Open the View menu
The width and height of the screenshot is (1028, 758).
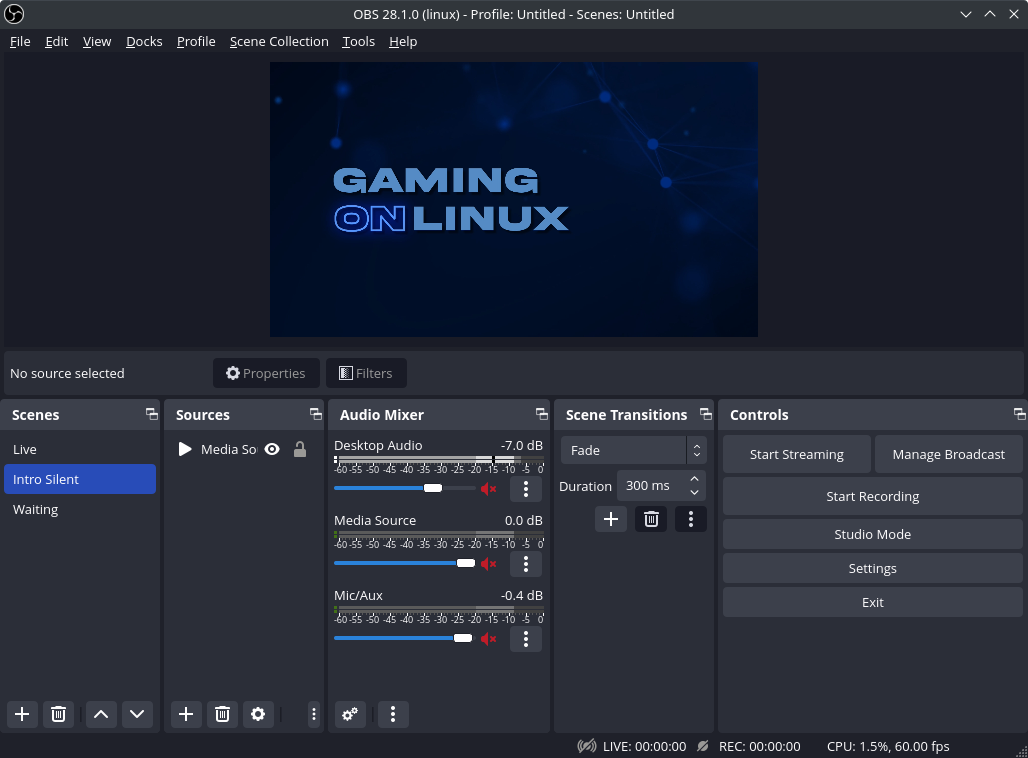[97, 41]
